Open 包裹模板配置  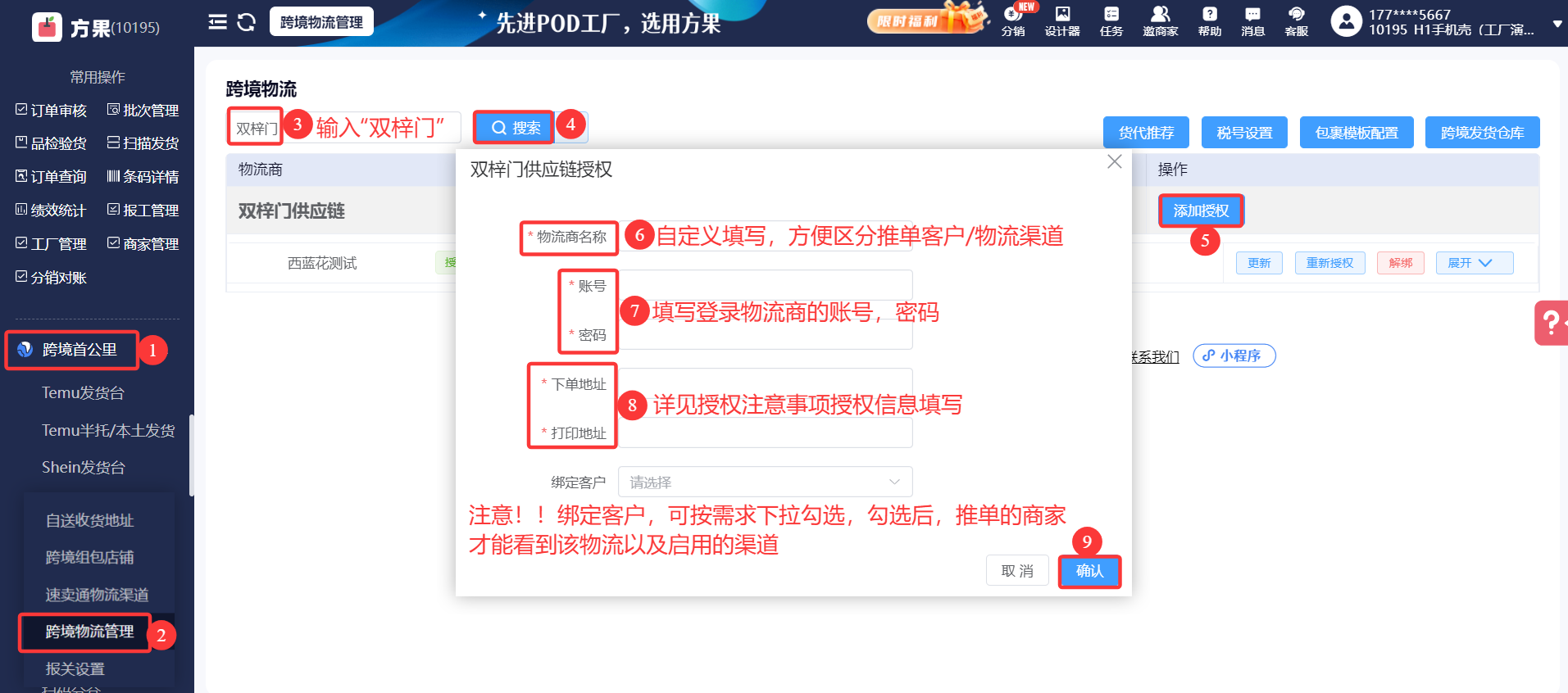click(x=1357, y=133)
